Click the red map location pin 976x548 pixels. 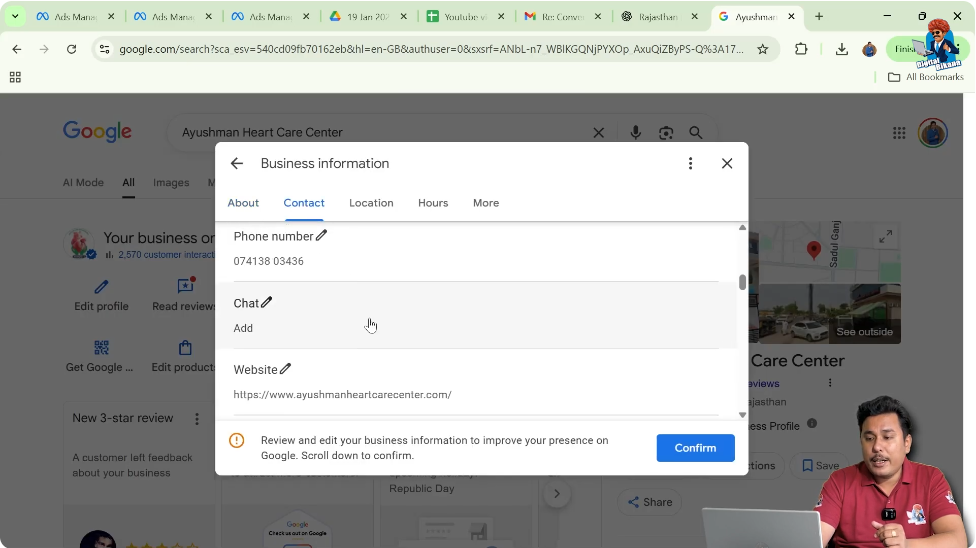(x=813, y=250)
